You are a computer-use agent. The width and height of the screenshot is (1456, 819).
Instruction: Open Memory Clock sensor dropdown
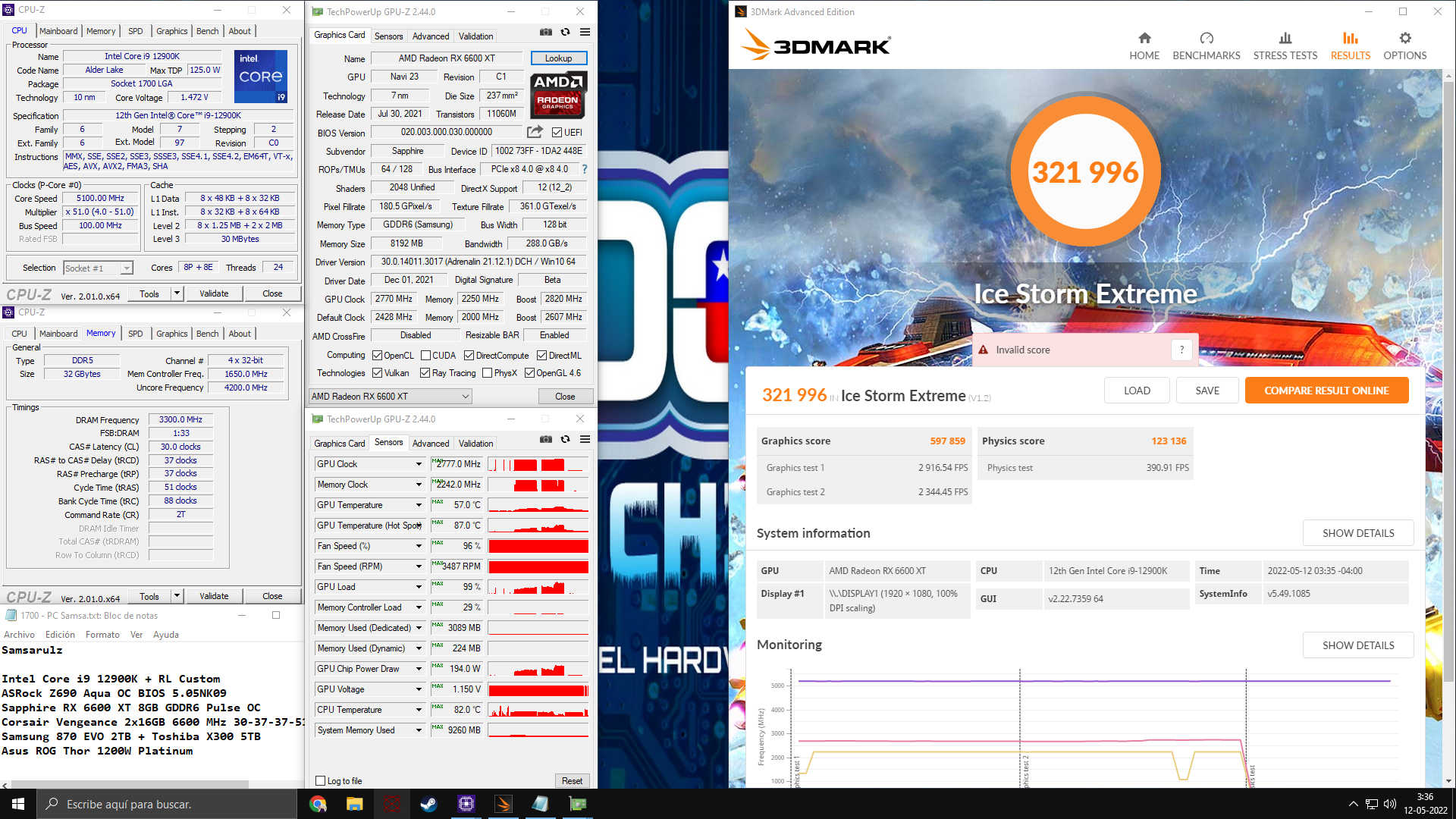418,485
